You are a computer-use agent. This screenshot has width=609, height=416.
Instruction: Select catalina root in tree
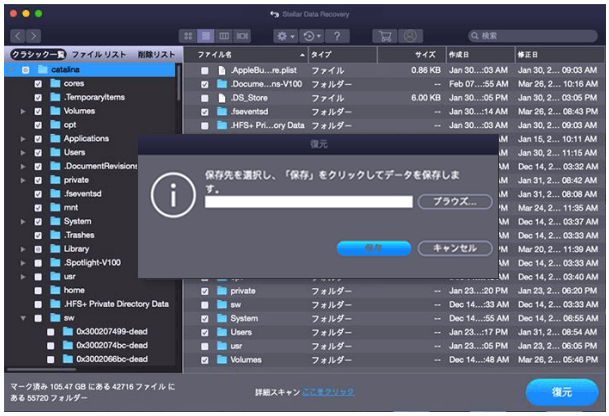tap(90, 70)
